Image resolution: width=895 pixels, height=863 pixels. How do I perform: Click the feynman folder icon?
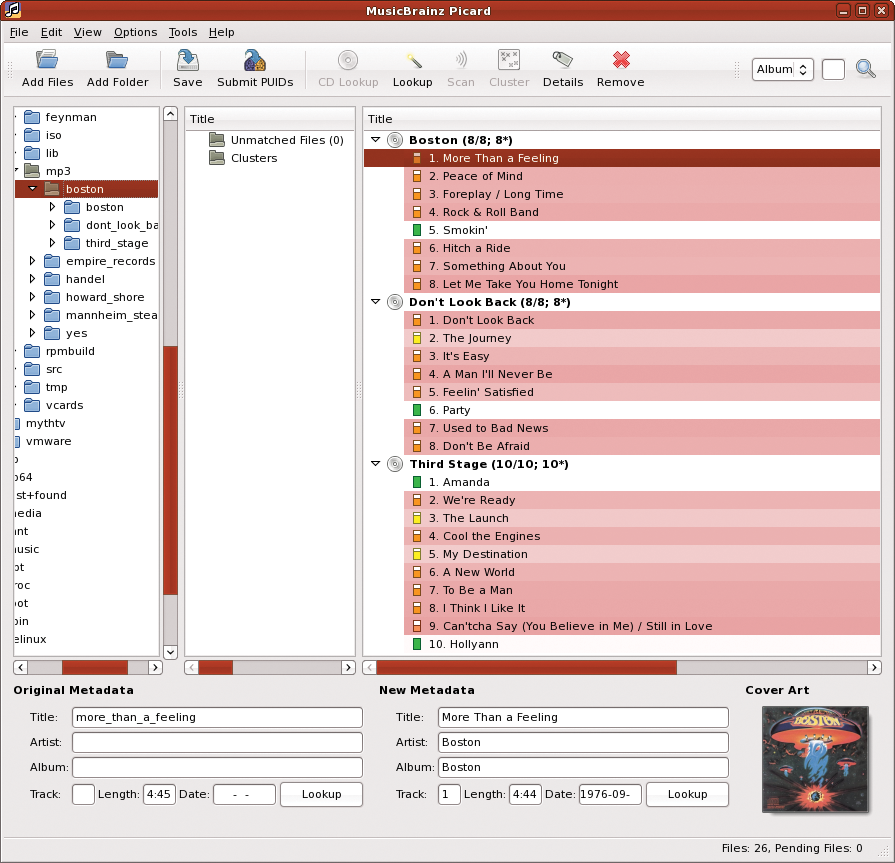[x=31, y=117]
